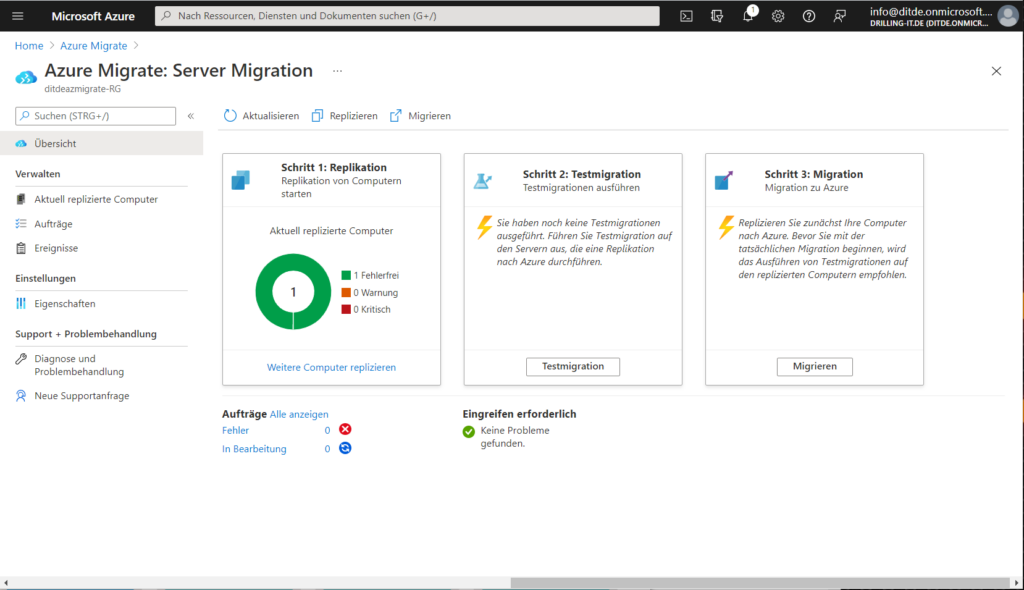The image size is (1024, 590).
Task: Click the global Azure search bar
Action: (407, 16)
